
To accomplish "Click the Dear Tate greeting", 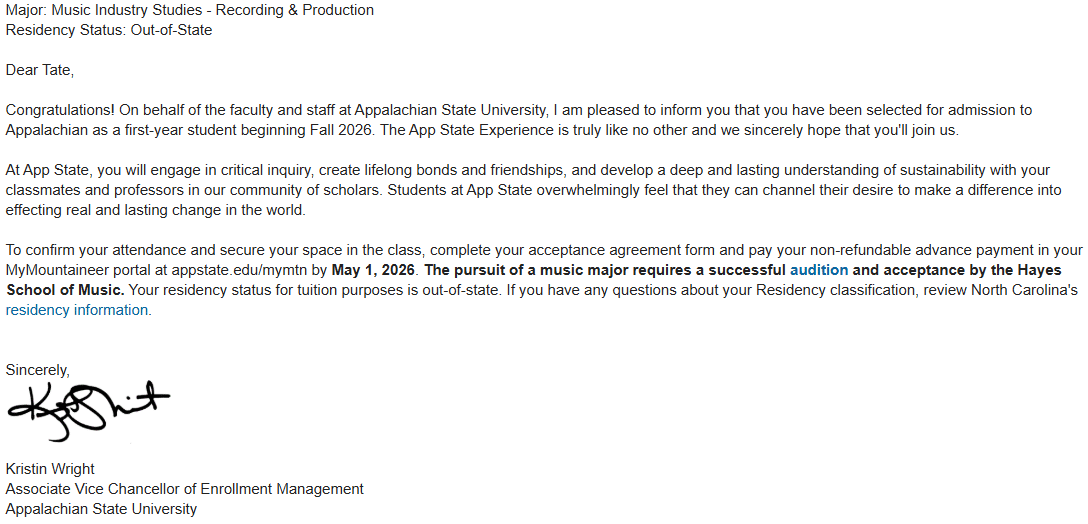I will pyautogui.click(x=40, y=70).
